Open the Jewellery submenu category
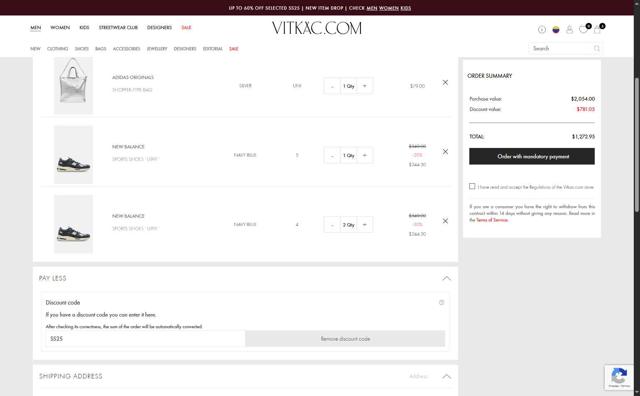Viewport: 640px width, 396px height. pos(157,49)
